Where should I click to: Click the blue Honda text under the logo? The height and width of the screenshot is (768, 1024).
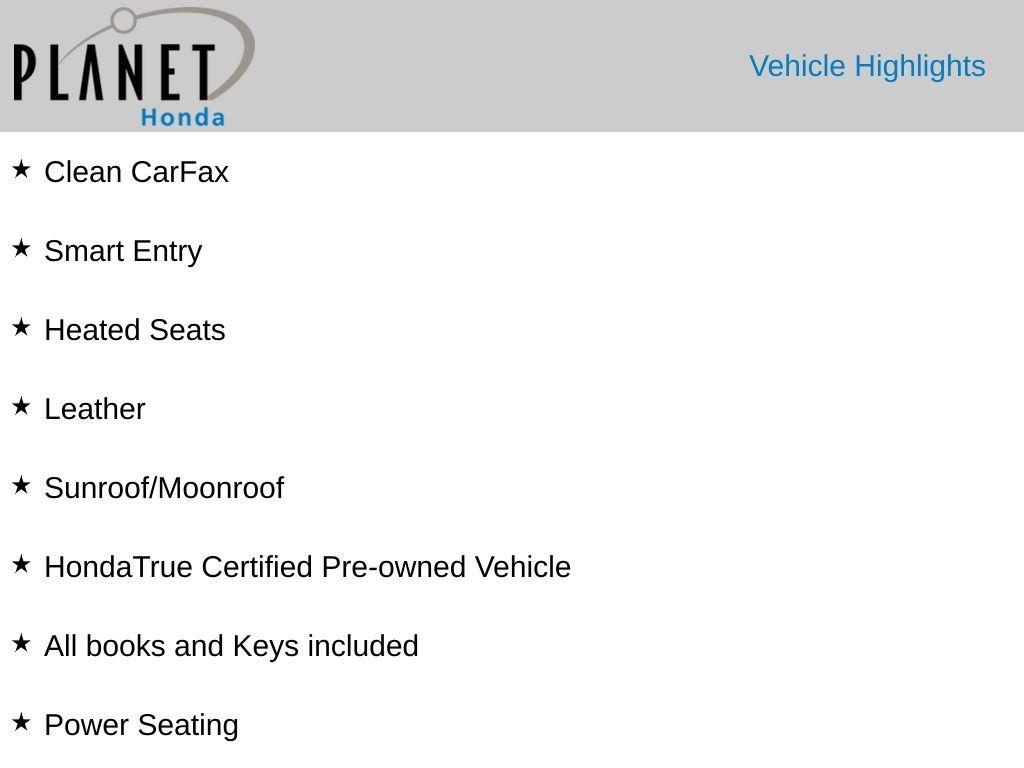coord(183,117)
